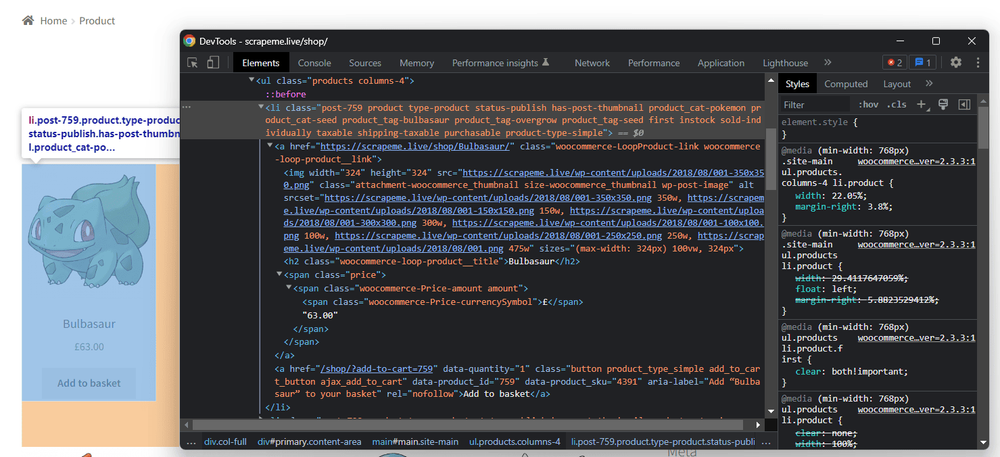Collapse the li post-759 node
1000x457 pixels.
coord(261,108)
